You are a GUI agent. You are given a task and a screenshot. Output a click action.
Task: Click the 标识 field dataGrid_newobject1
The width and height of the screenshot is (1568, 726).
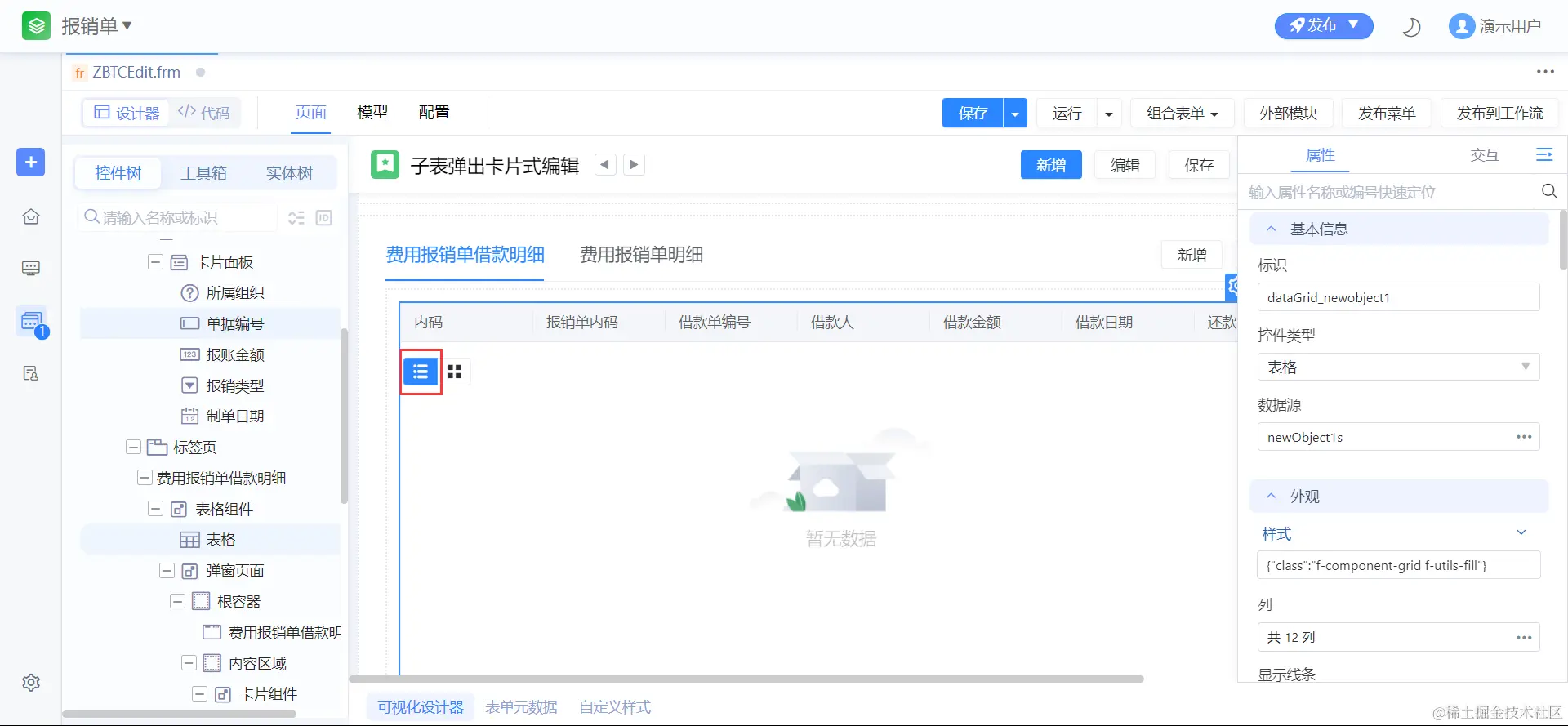click(x=1398, y=297)
